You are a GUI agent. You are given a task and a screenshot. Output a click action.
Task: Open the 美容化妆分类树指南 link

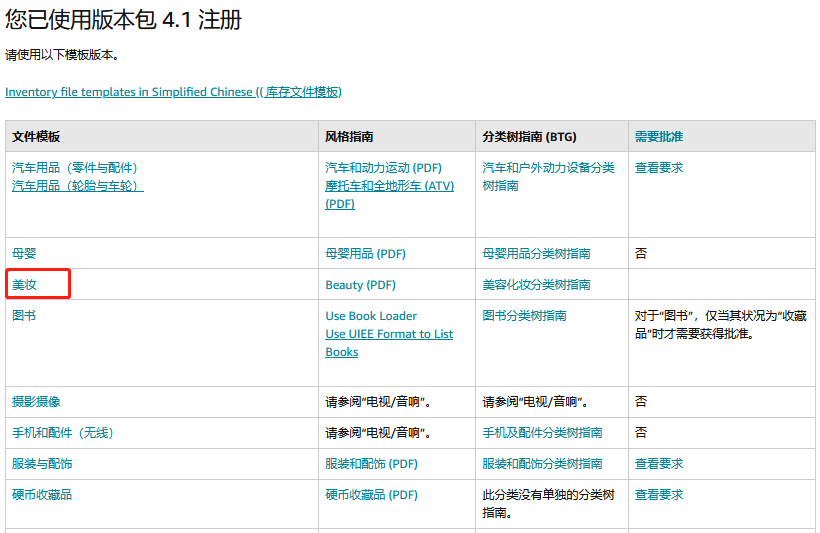[536, 285]
